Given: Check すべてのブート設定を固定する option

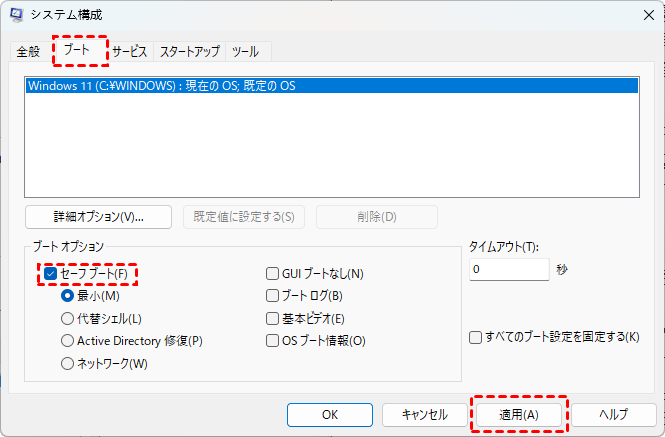Looking at the screenshot, I should (x=476, y=337).
